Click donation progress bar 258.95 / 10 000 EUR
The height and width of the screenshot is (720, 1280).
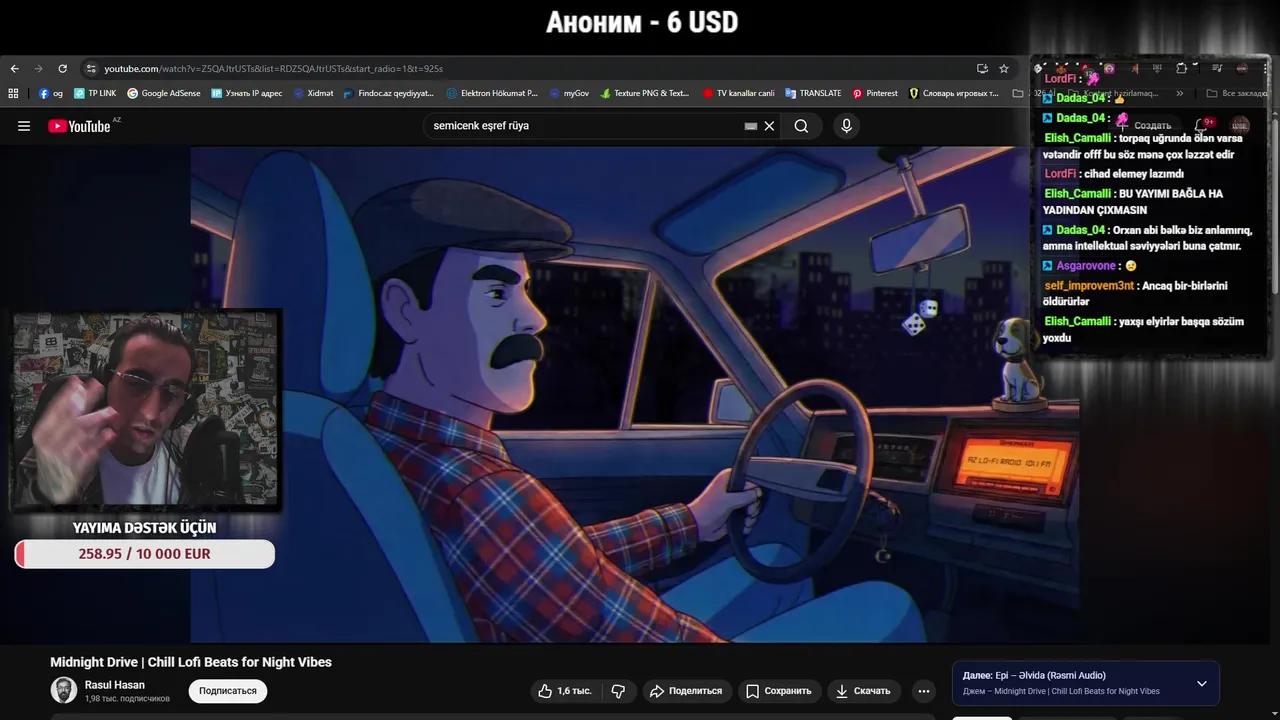(x=144, y=554)
